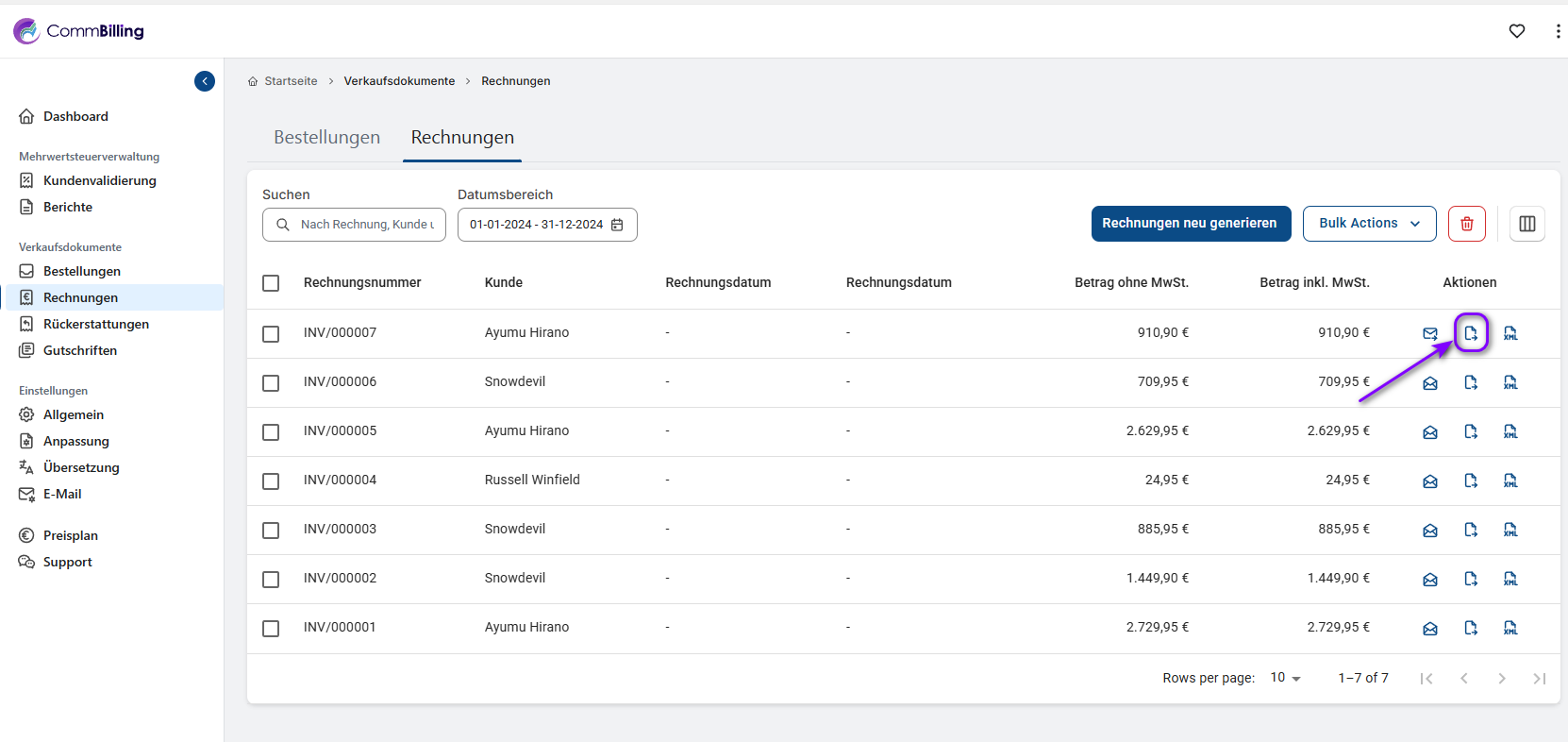The width and height of the screenshot is (1568, 742).
Task: Click Rechnungen neu generieren button
Action: tap(1190, 224)
